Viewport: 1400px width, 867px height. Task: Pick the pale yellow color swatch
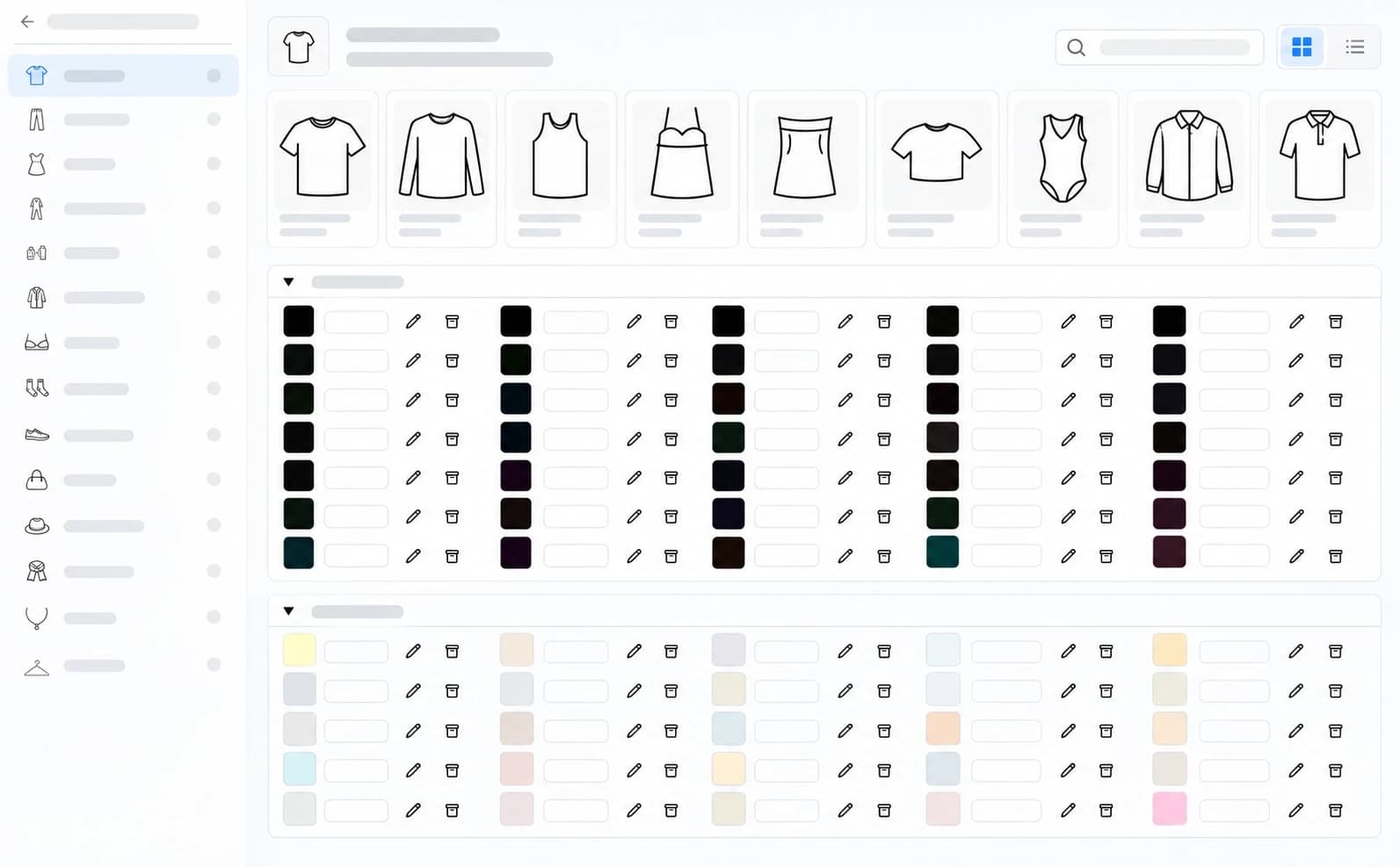(x=299, y=650)
